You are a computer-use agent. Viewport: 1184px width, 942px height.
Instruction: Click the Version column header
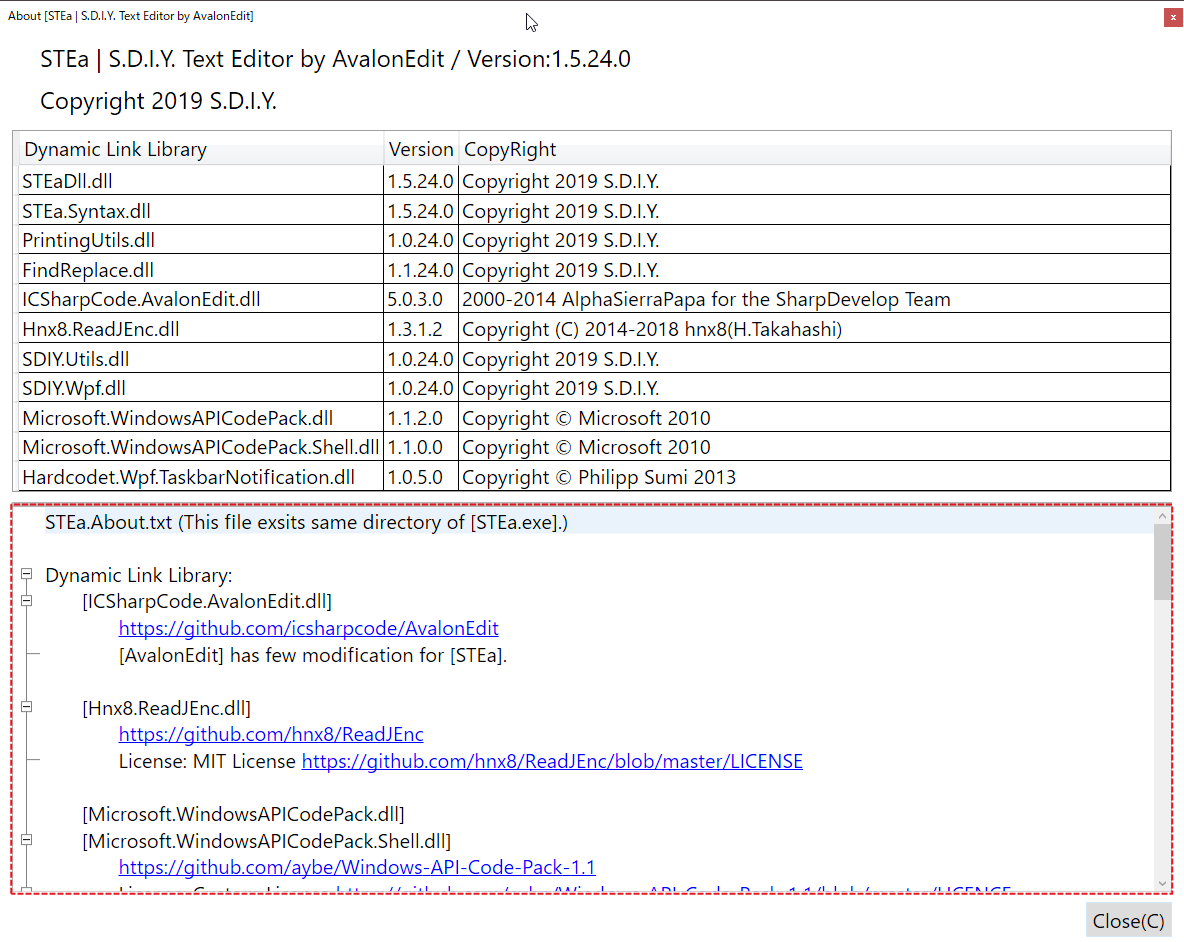tap(421, 149)
